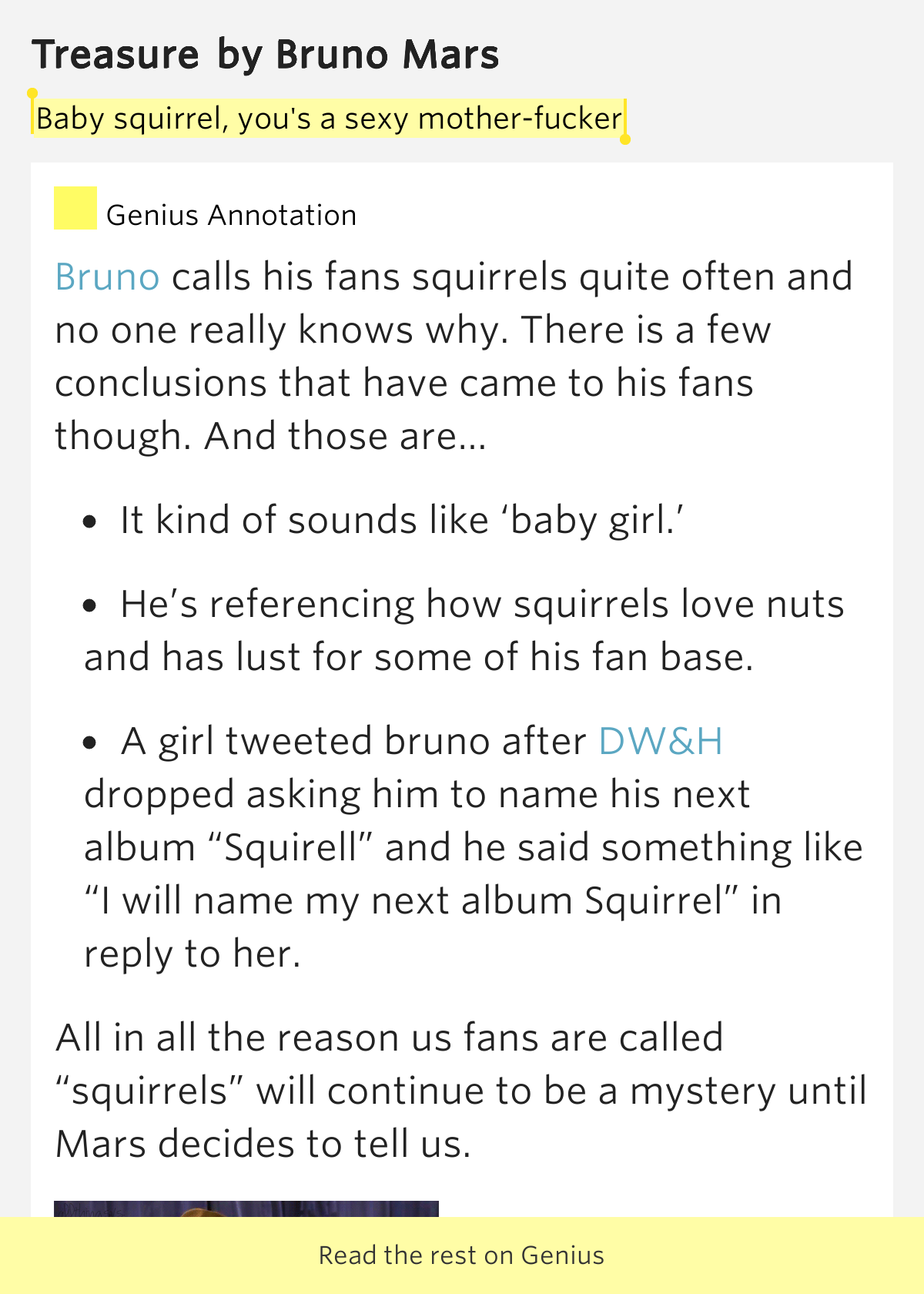The width and height of the screenshot is (924, 1294).
Task: Click the word Squirell in quotes
Action: (291, 848)
